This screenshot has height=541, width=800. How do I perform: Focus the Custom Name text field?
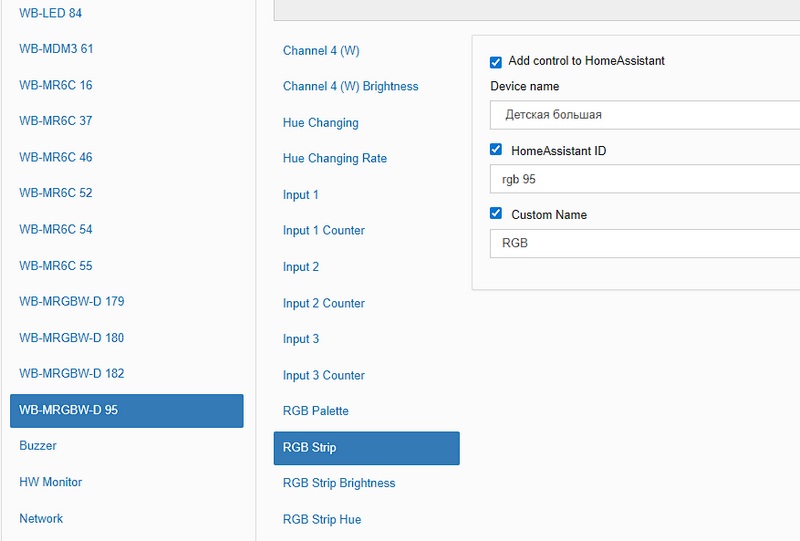645,243
